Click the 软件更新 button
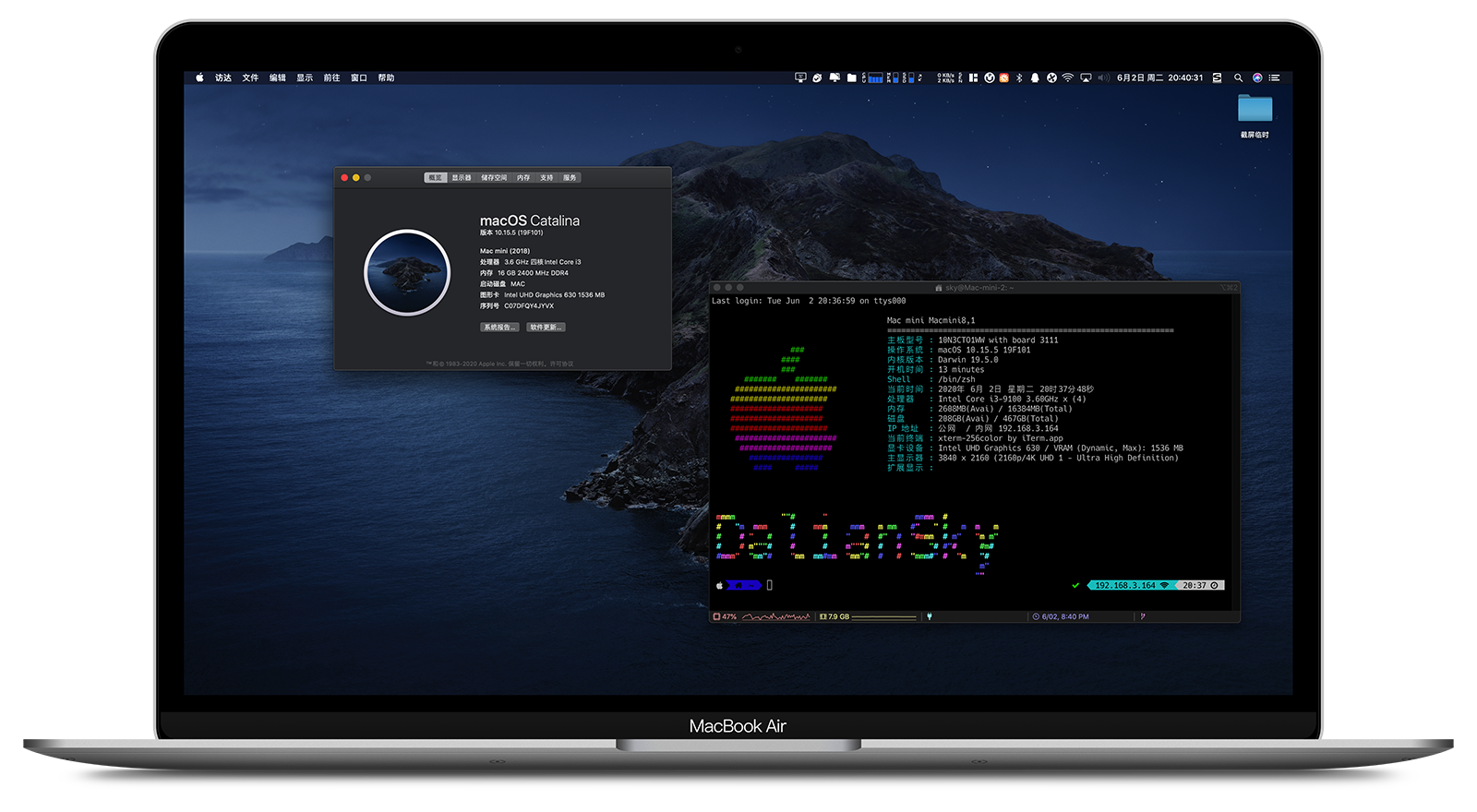The height and width of the screenshot is (812, 1477). tap(546, 328)
